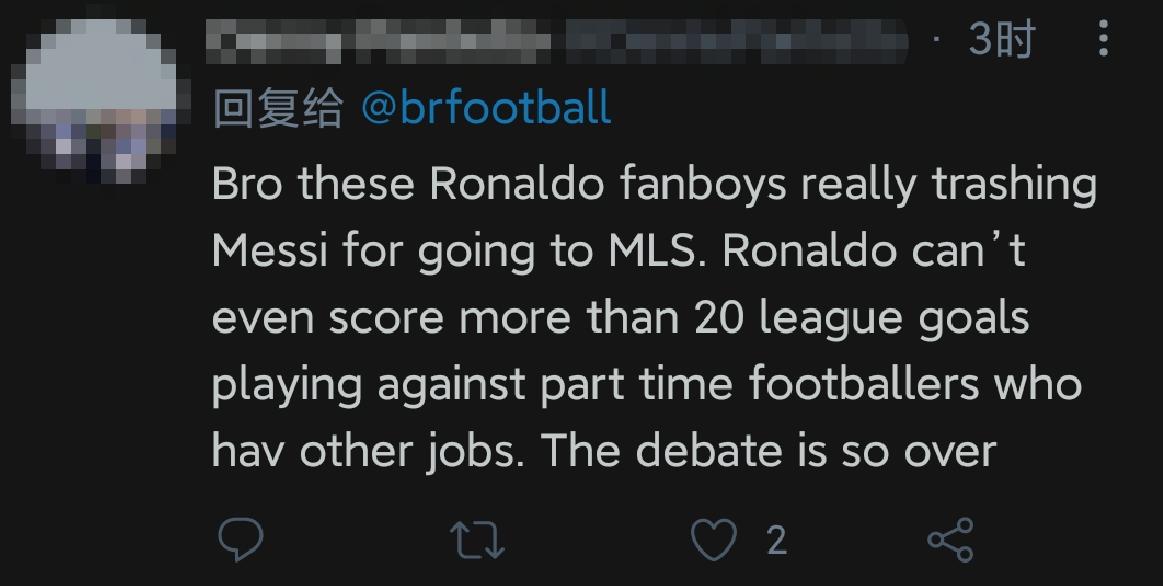Click the 回复给 reply-to label
The height and width of the screenshot is (586, 1163).
tap(277, 108)
